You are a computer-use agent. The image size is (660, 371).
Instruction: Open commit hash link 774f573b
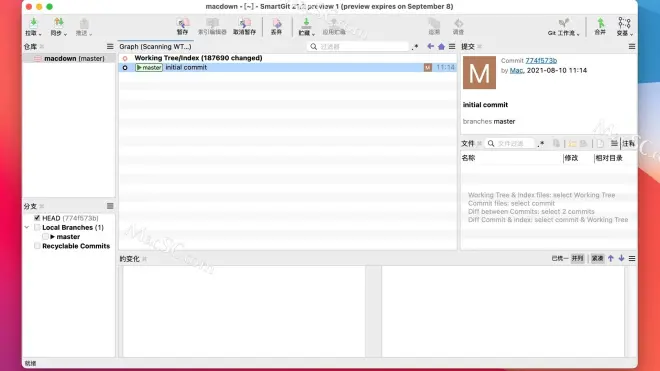click(x=541, y=61)
